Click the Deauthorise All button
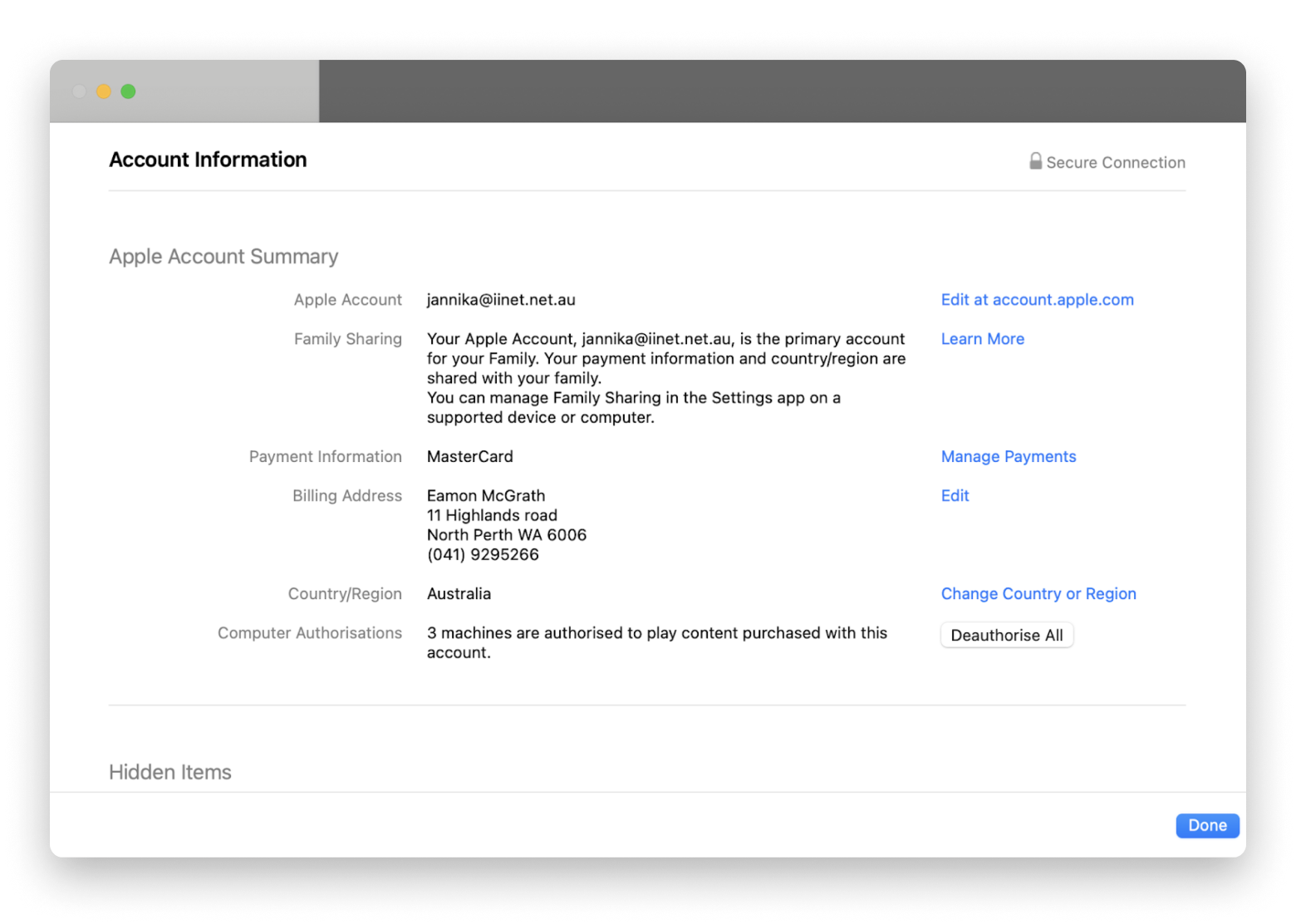This screenshot has height=924, width=1296. 1007,635
